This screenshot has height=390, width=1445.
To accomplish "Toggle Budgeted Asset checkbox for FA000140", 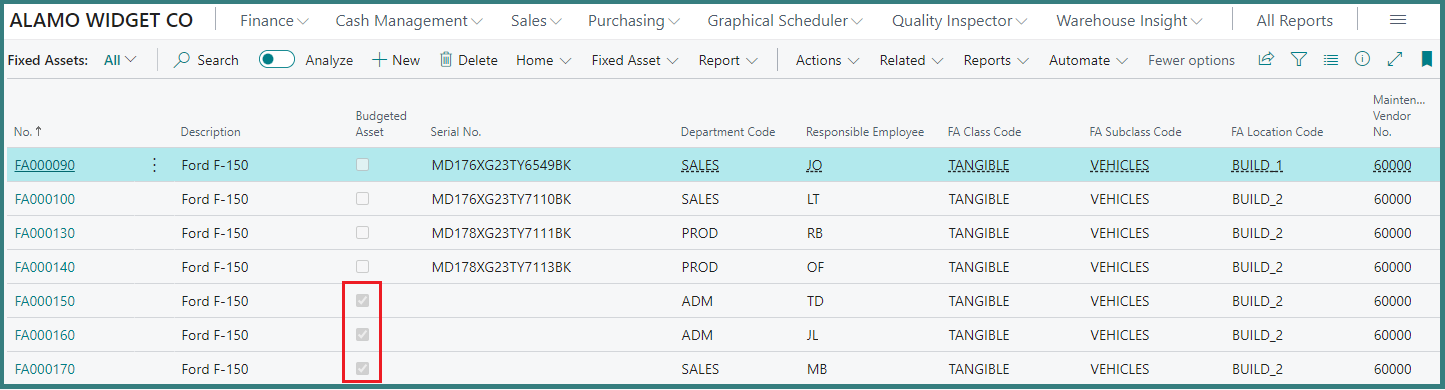I will pyautogui.click(x=363, y=267).
